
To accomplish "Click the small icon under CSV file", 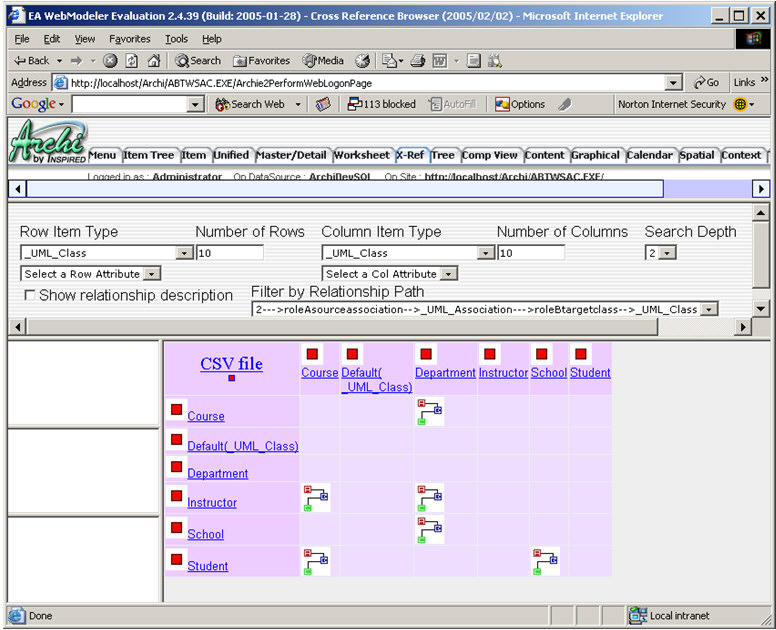I will pos(232,378).
